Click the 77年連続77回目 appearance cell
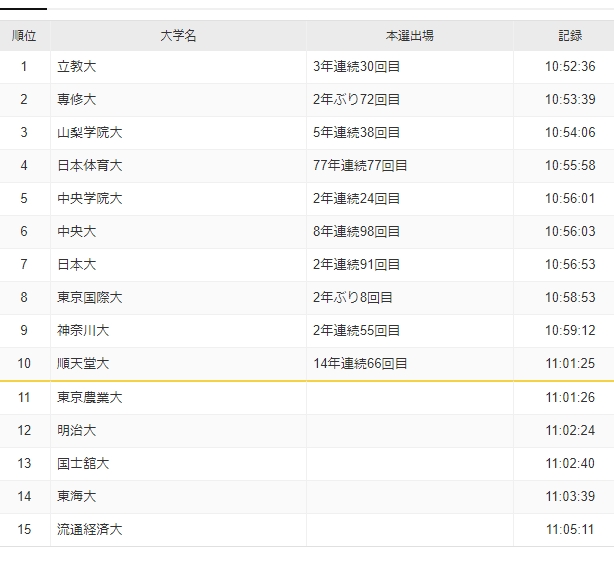The height and width of the screenshot is (567, 614). click(360, 165)
